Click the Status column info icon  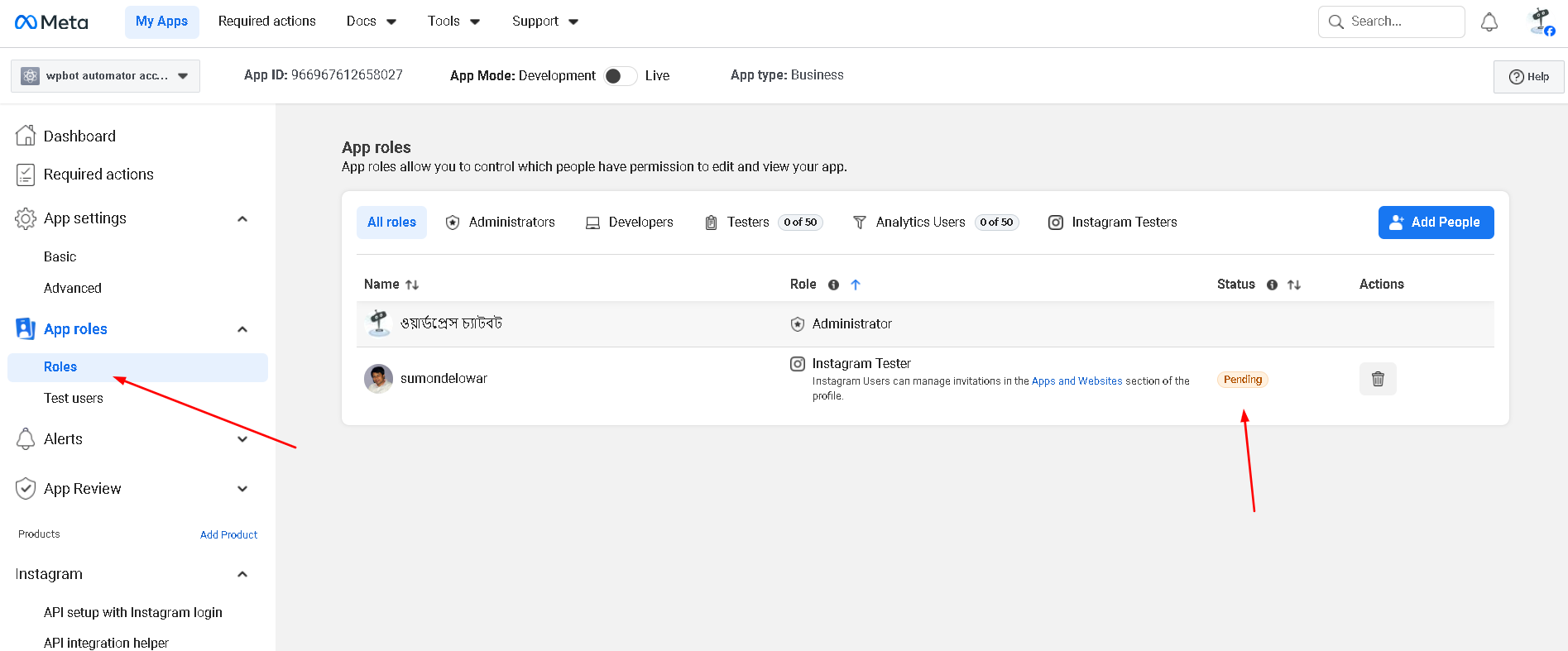tap(1272, 285)
